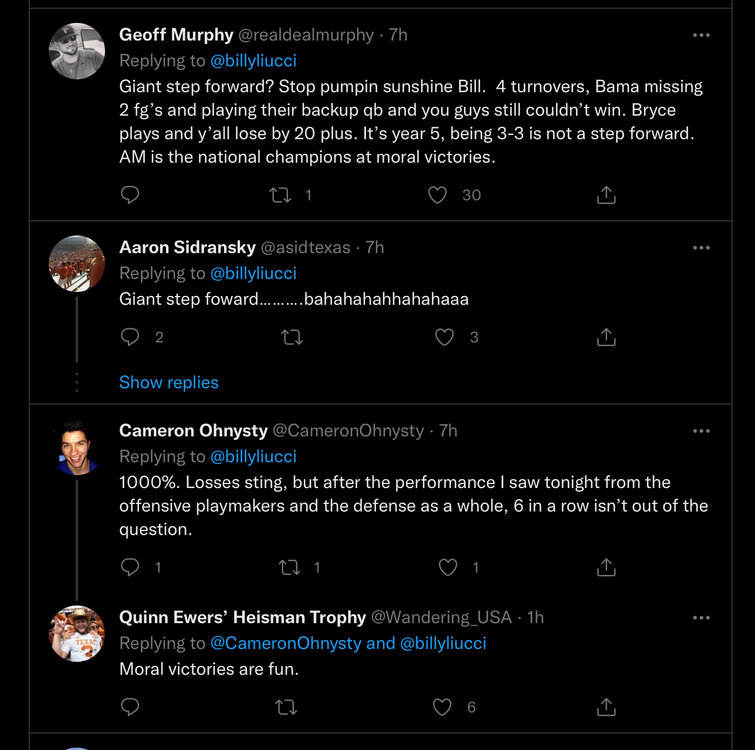Reply to Quinn Ewers' Heisman Trophy tweet
Viewport: 755px width, 750px height.
tap(130, 707)
